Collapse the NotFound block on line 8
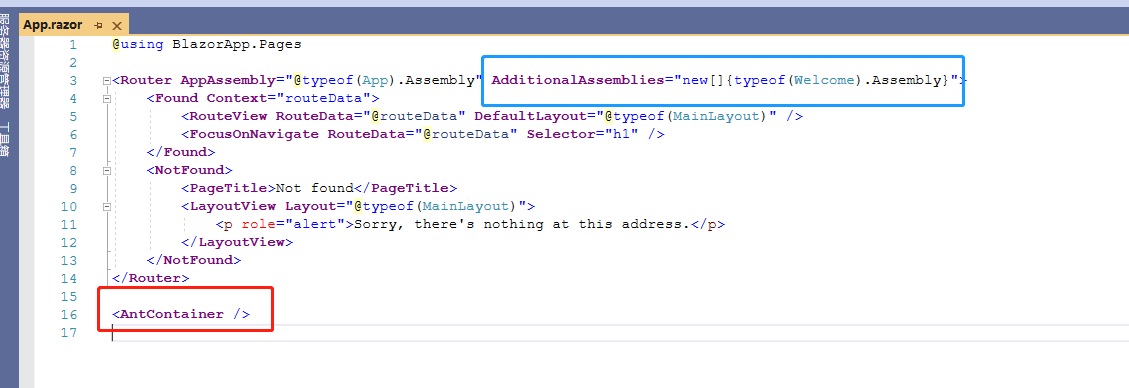The width and height of the screenshot is (1129, 388). 107,170
